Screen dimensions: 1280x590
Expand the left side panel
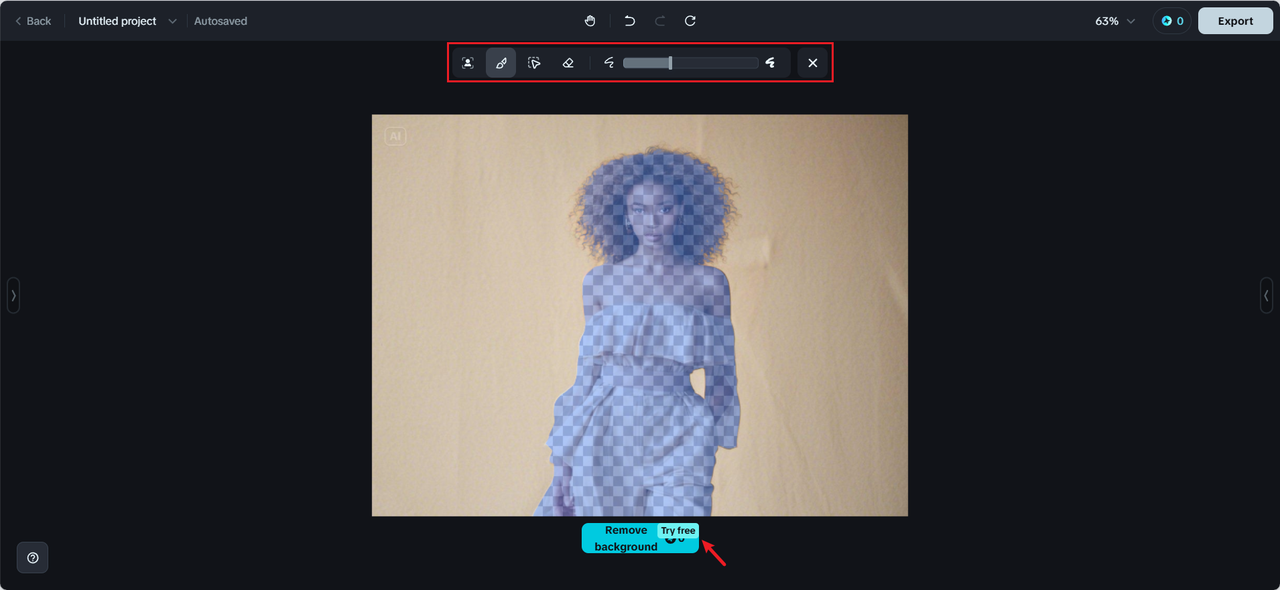click(13, 296)
